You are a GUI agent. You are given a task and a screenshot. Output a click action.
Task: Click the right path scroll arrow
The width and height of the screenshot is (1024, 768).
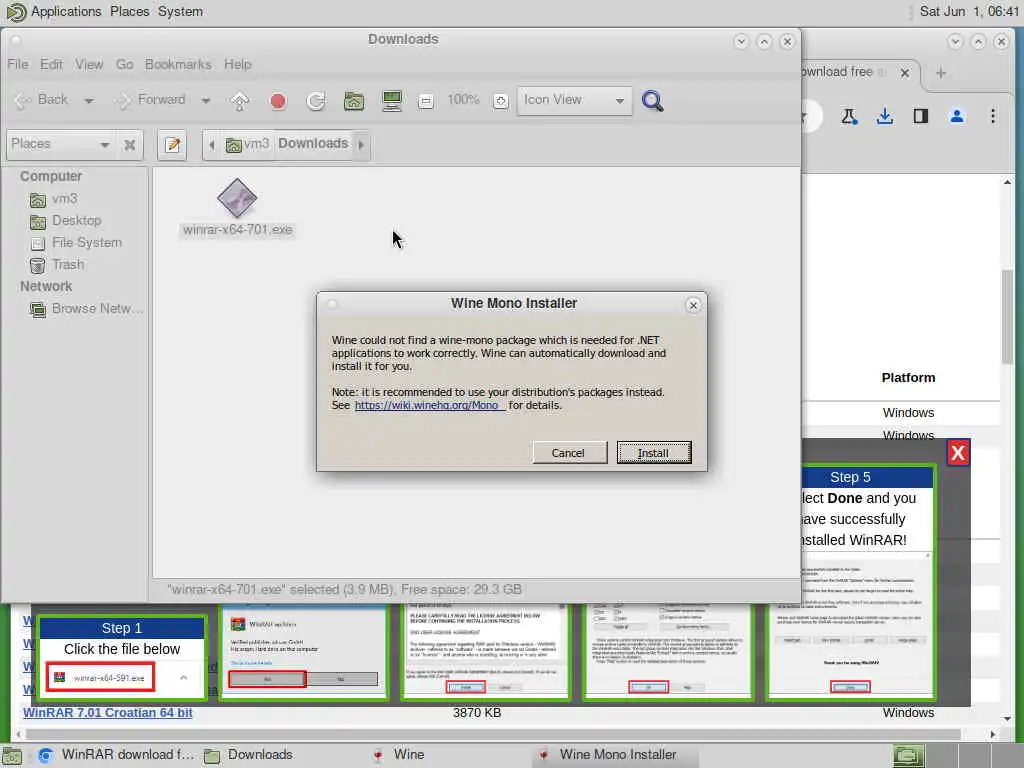coord(361,144)
